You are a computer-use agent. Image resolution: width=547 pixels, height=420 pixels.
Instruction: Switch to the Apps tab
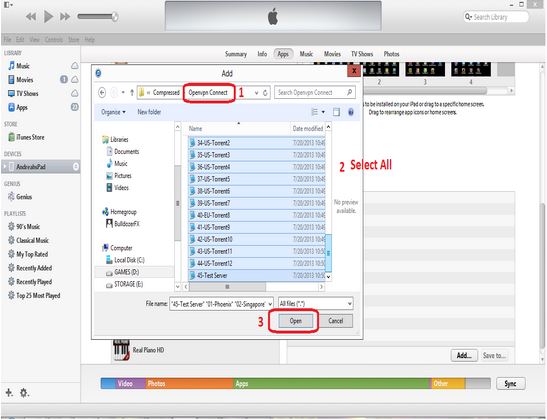tap(283, 54)
